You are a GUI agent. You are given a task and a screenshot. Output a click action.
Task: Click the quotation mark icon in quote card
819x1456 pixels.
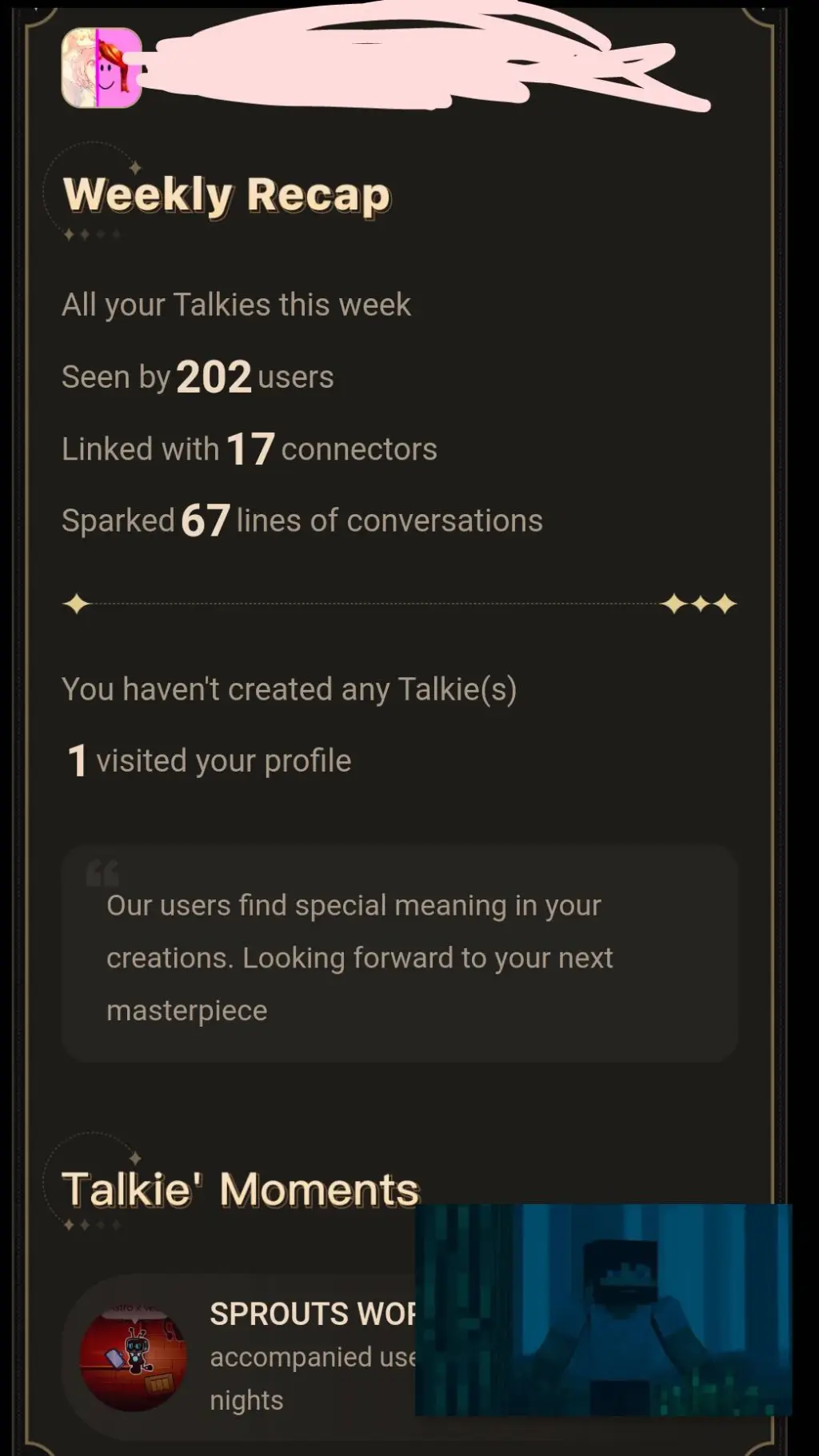click(x=102, y=873)
